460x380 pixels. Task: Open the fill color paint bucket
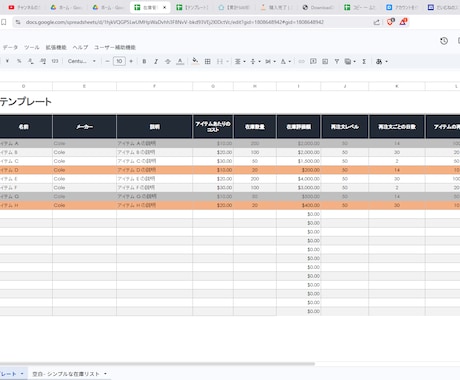pos(195,61)
